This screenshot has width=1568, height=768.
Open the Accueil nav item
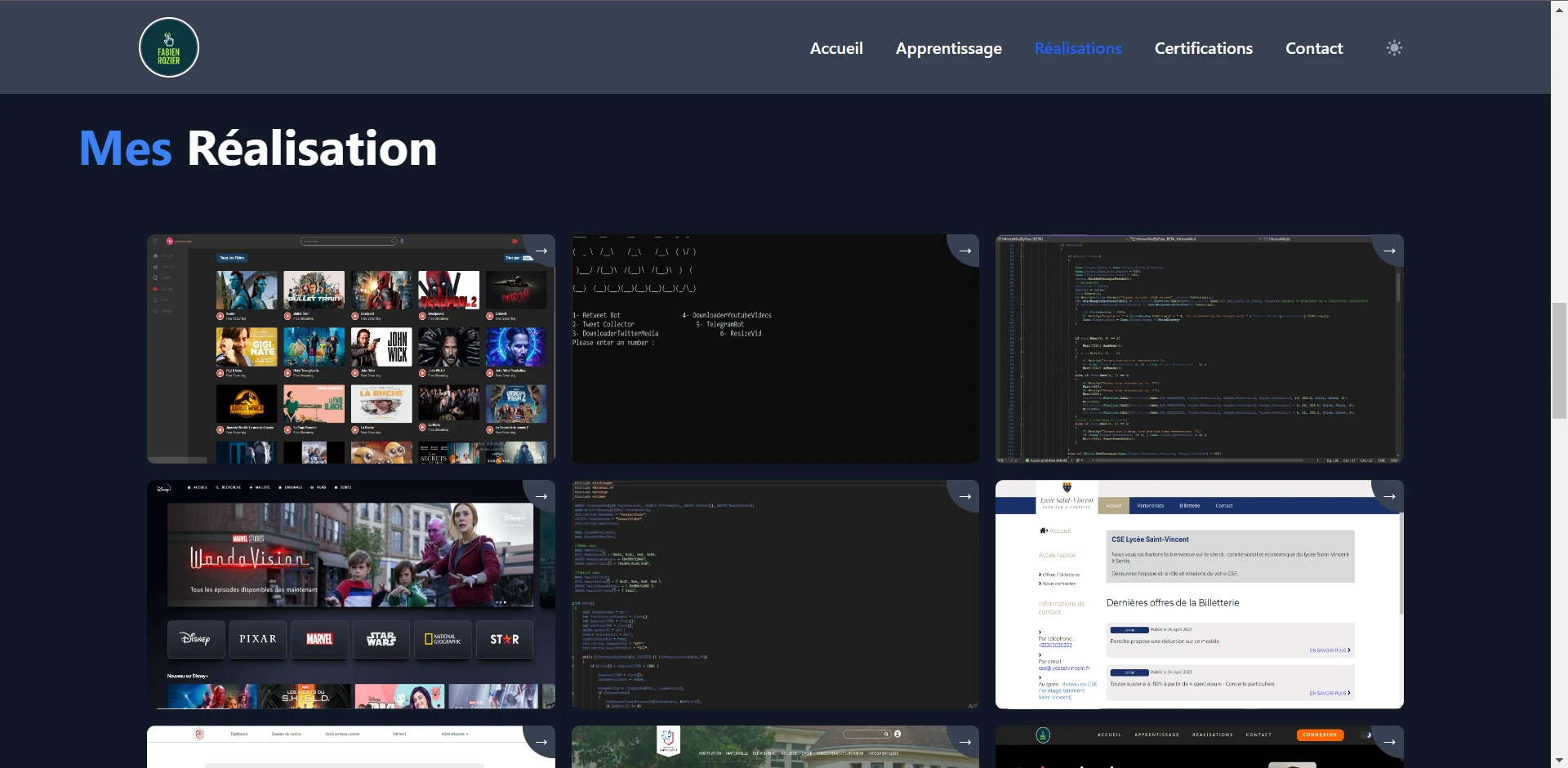pyautogui.click(x=836, y=48)
